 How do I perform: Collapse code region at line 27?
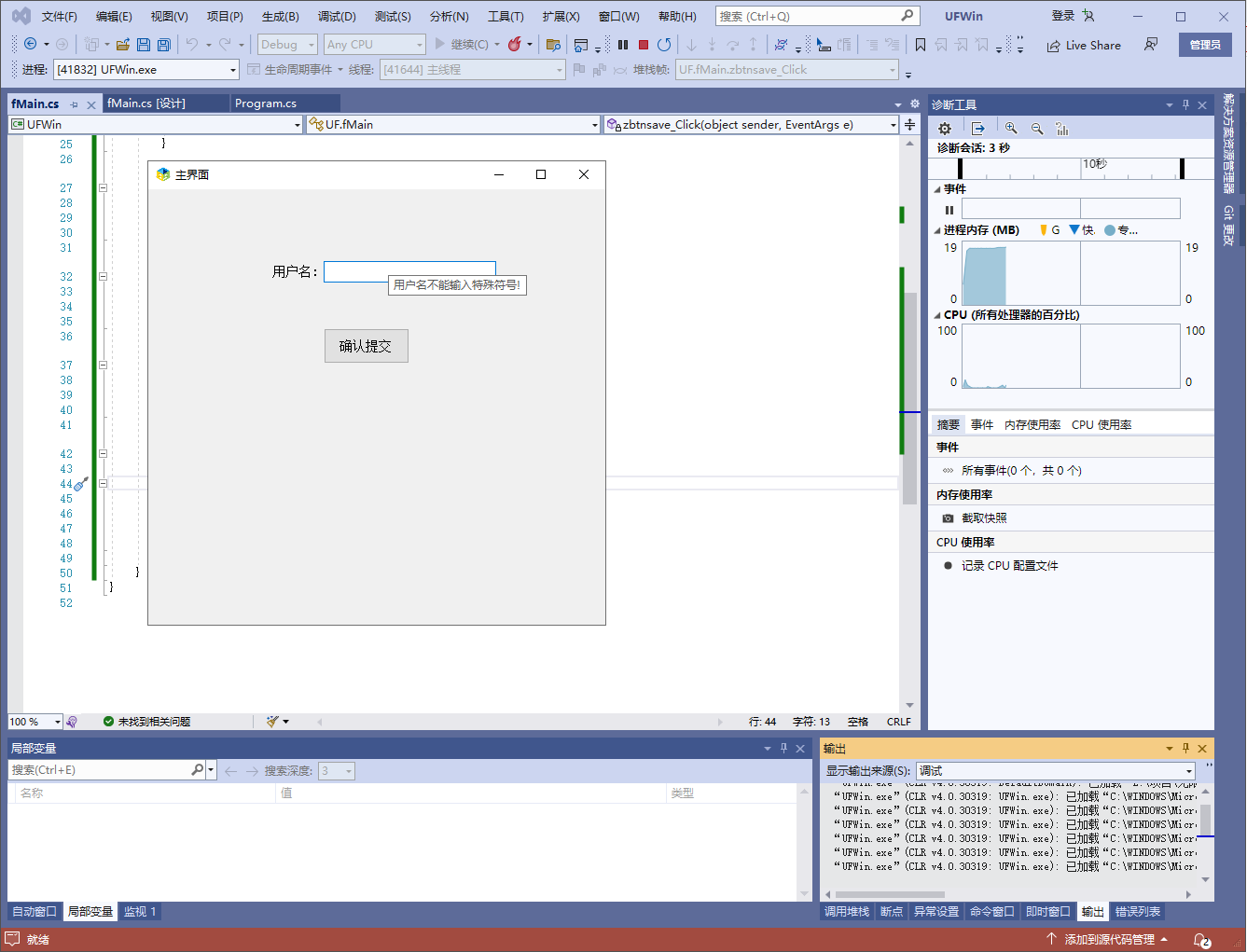103,187
